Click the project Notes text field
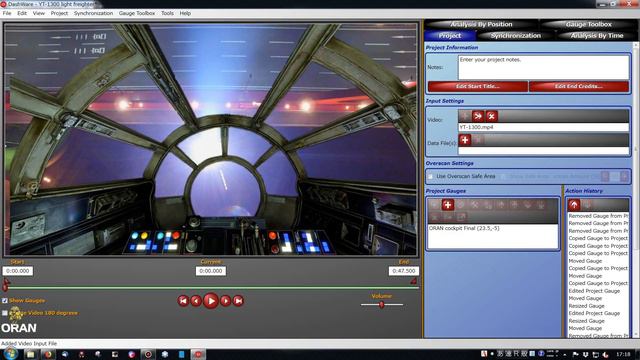 (x=543, y=67)
